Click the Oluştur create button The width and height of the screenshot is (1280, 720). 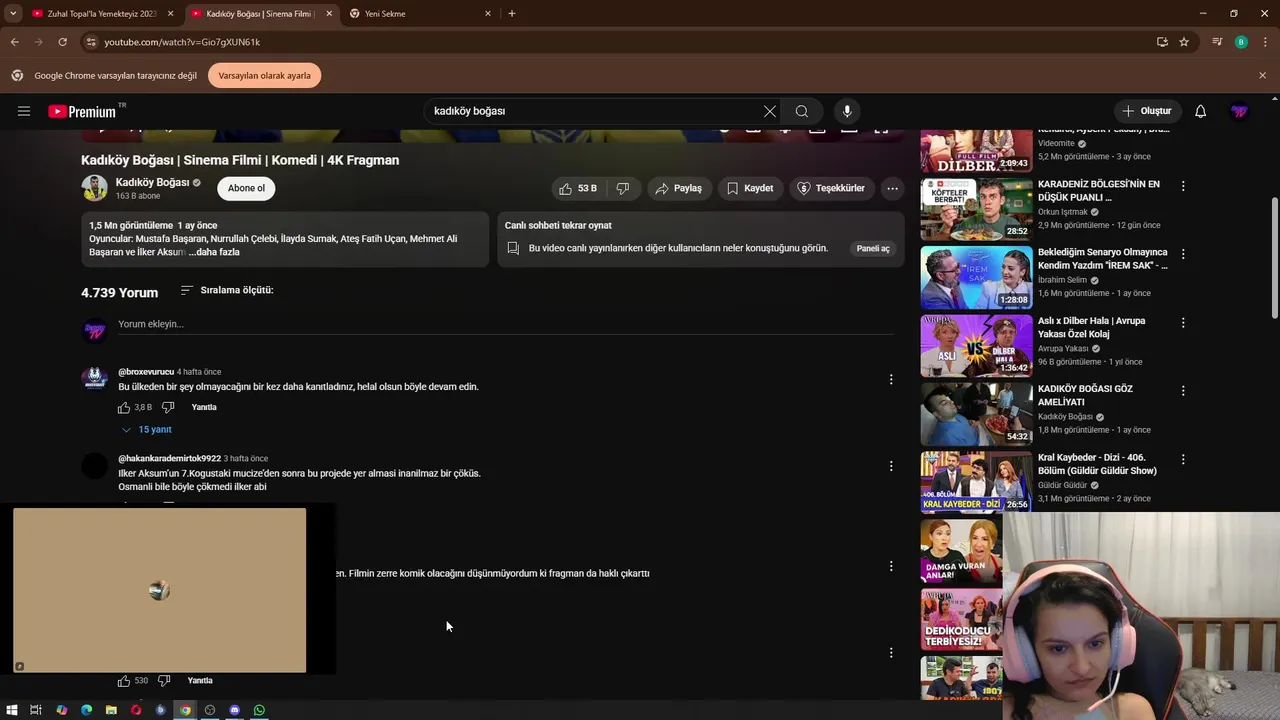(1147, 111)
